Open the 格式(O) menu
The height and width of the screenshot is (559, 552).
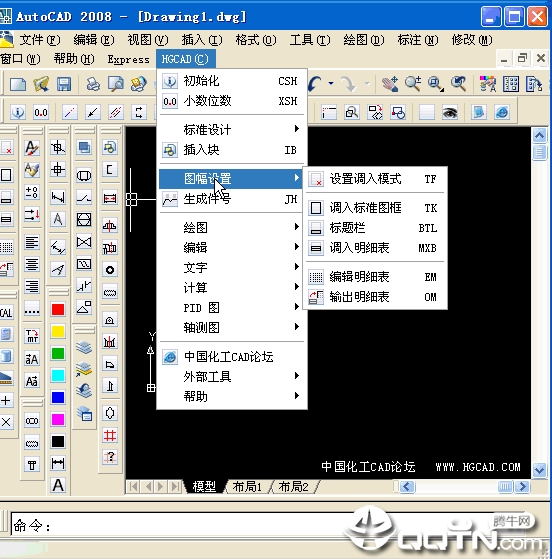tap(256, 40)
